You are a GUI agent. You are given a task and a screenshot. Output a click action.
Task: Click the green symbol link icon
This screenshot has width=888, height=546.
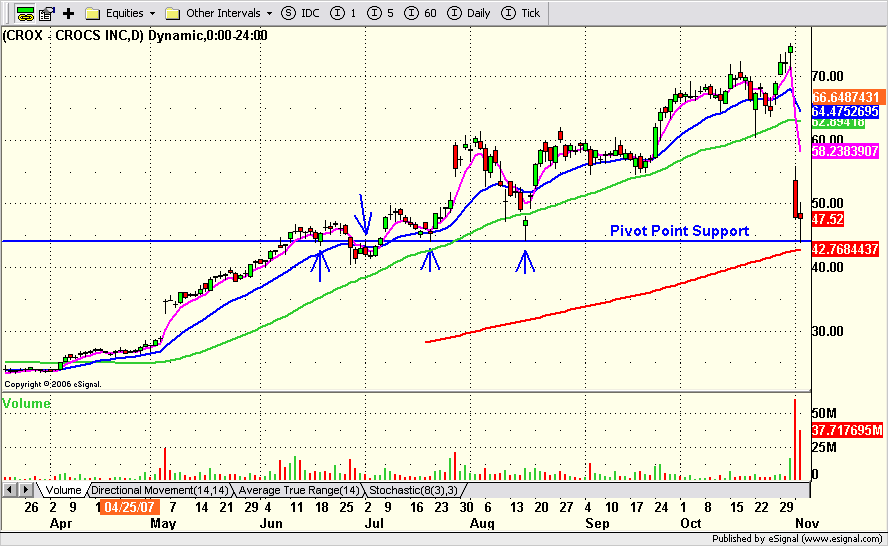pyautogui.click(x=25, y=13)
